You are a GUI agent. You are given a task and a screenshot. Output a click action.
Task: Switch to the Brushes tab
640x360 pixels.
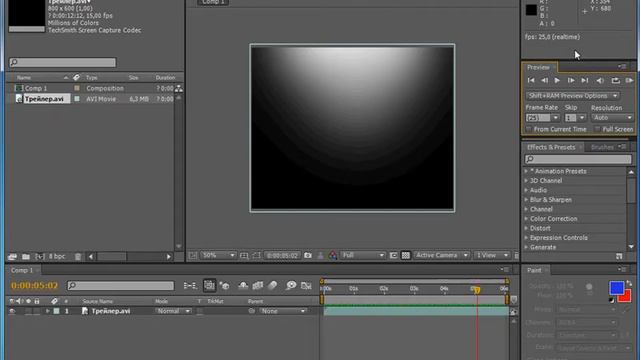[602, 147]
